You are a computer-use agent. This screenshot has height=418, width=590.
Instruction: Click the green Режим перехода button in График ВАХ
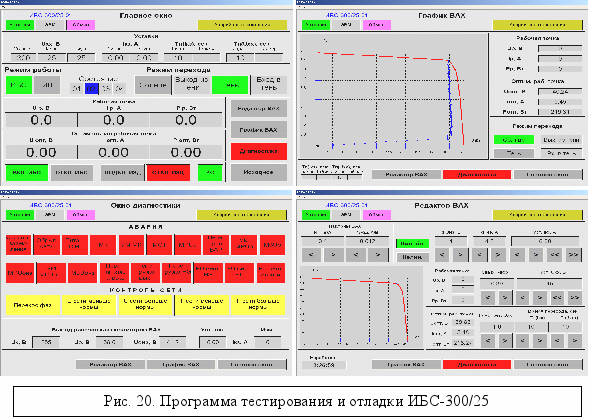coord(514,140)
